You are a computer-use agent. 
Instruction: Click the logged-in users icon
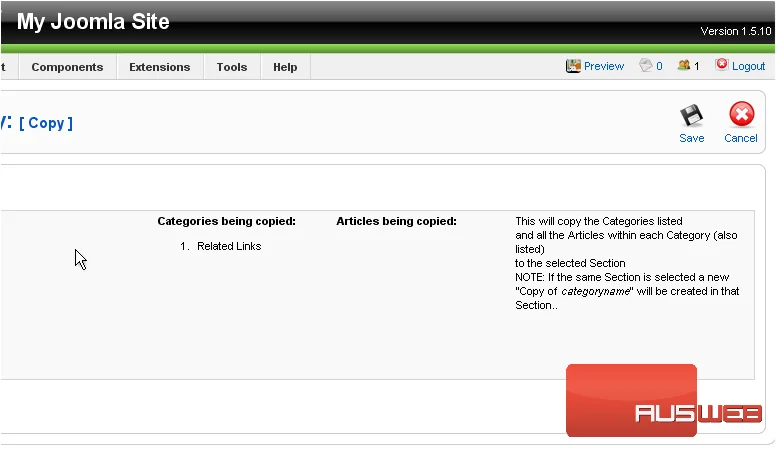point(684,65)
